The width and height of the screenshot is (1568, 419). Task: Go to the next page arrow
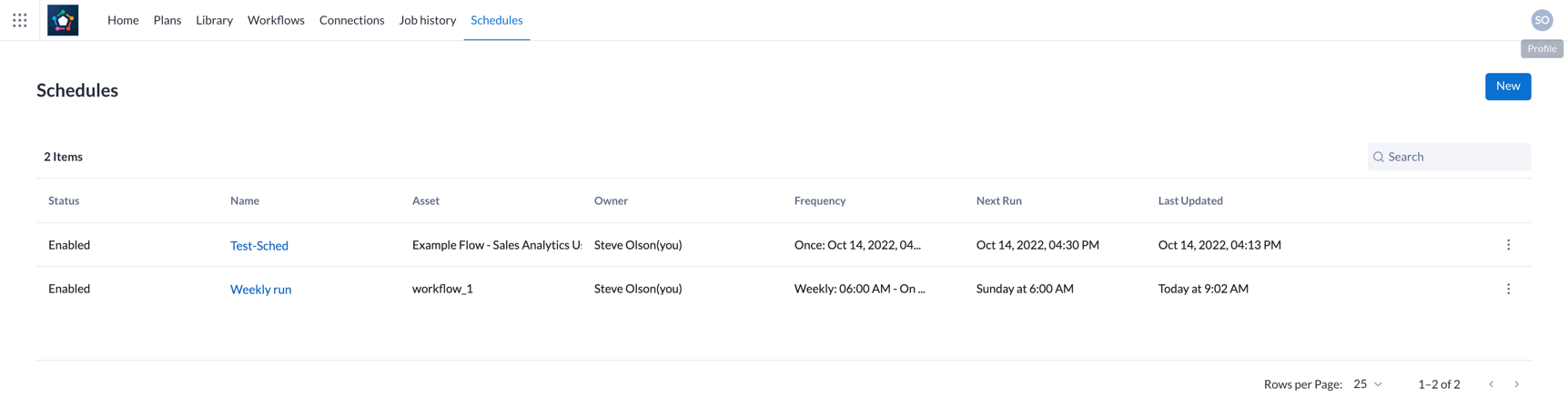pos(1516,384)
